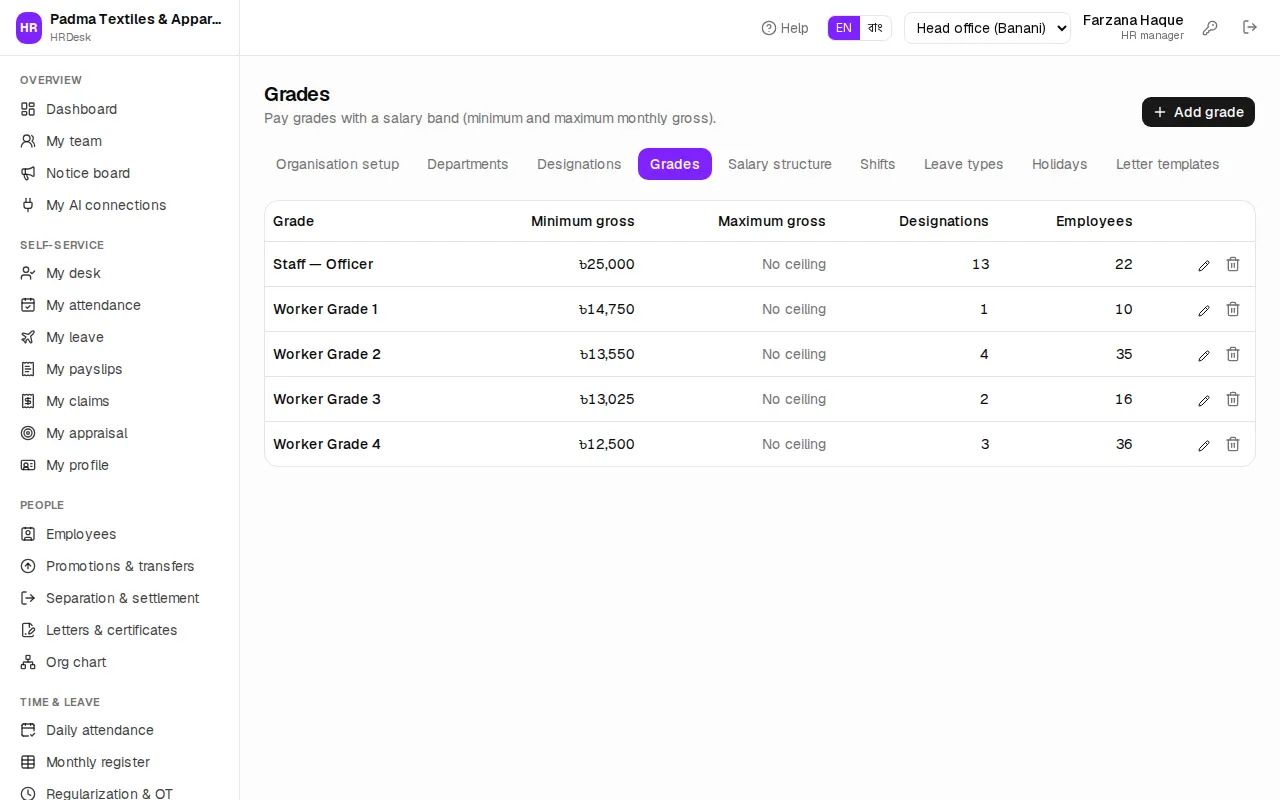
Task: Open Dashboard in the sidebar
Action: coord(120,109)
